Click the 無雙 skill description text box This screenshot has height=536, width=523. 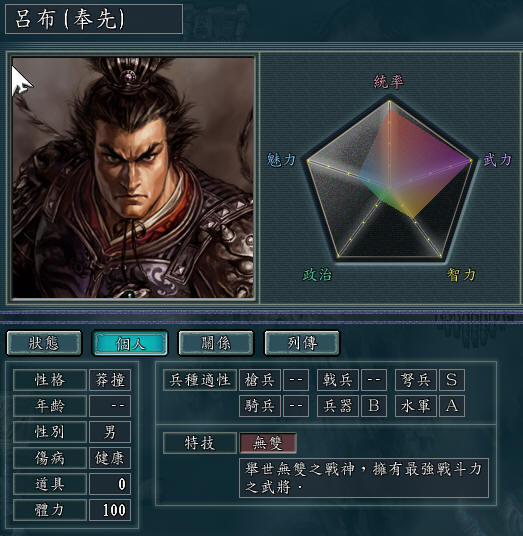coord(364,478)
